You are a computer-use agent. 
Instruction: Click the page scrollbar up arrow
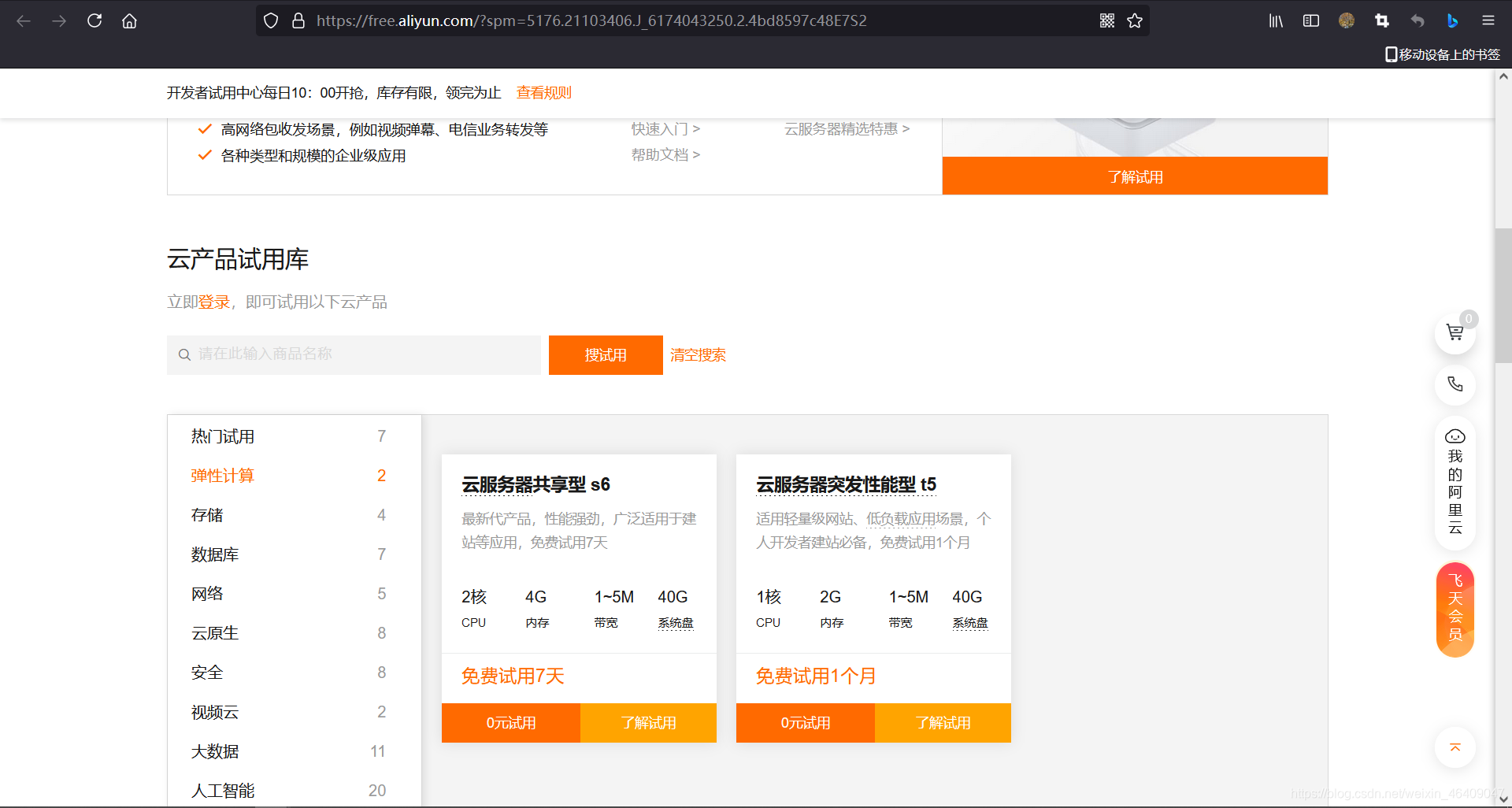[1503, 77]
